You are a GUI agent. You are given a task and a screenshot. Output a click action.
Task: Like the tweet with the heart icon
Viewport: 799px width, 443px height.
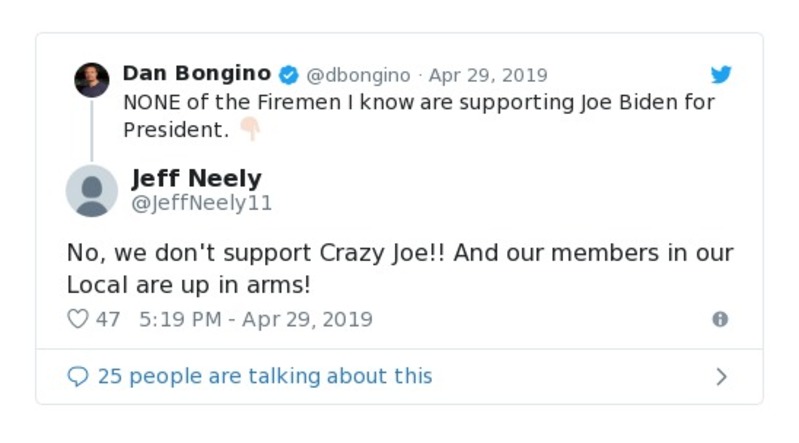(78, 319)
